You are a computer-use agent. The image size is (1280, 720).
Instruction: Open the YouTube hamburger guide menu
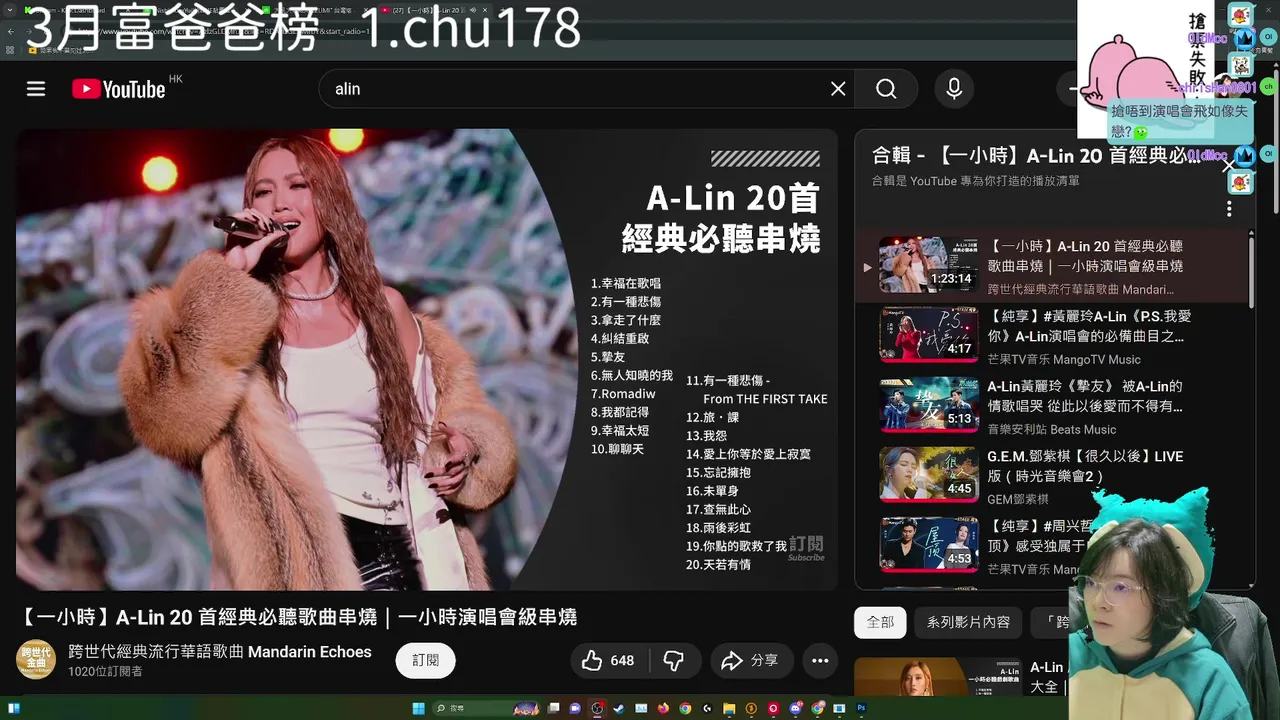click(36, 89)
